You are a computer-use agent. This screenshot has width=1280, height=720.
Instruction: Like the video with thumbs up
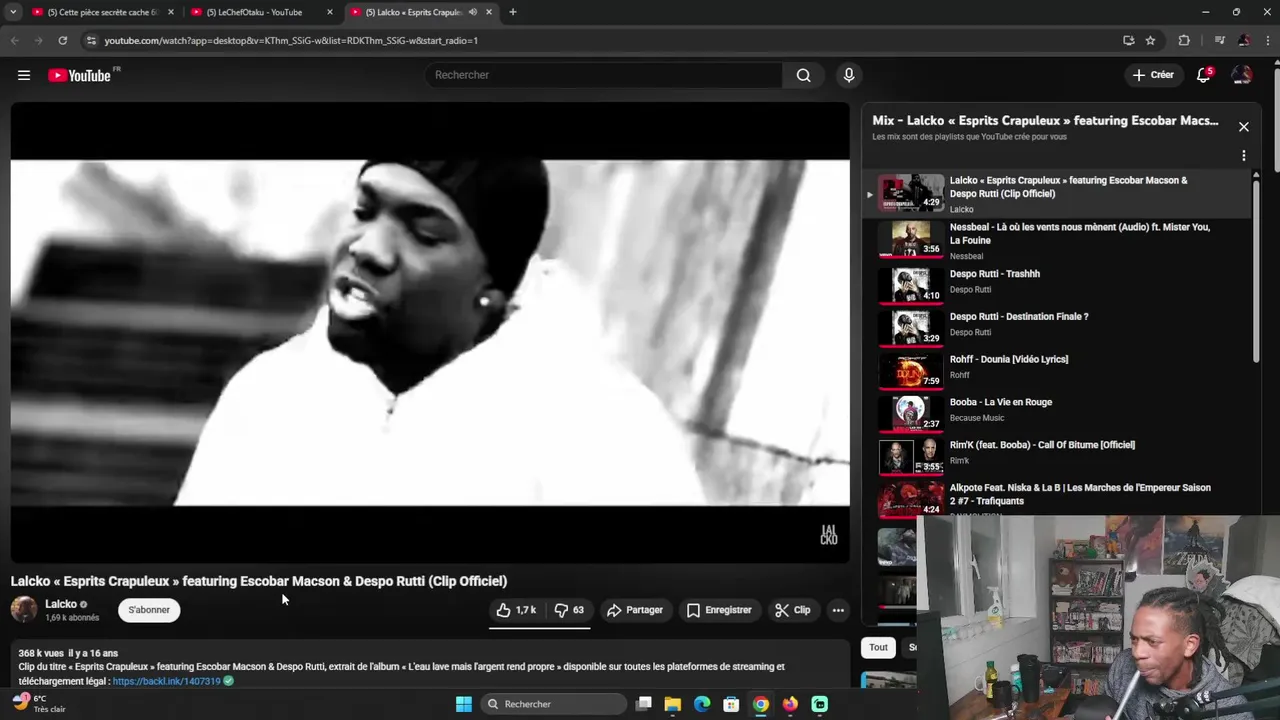(516, 610)
